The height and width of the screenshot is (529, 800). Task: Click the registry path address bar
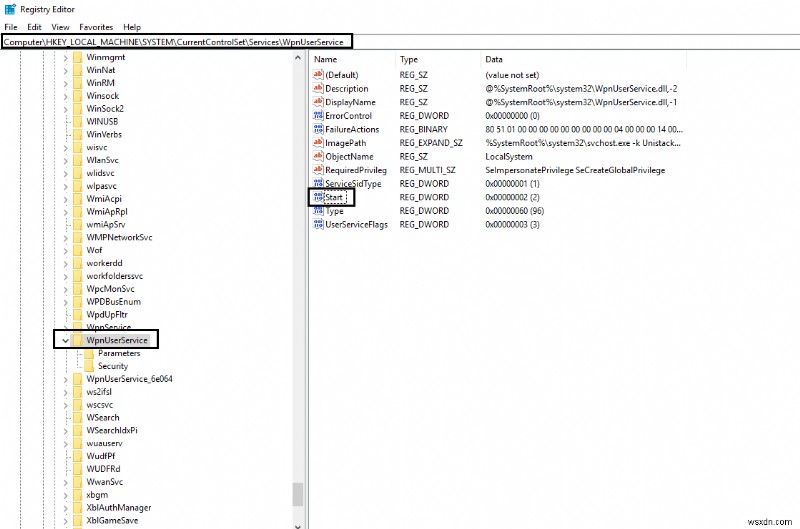pos(400,42)
